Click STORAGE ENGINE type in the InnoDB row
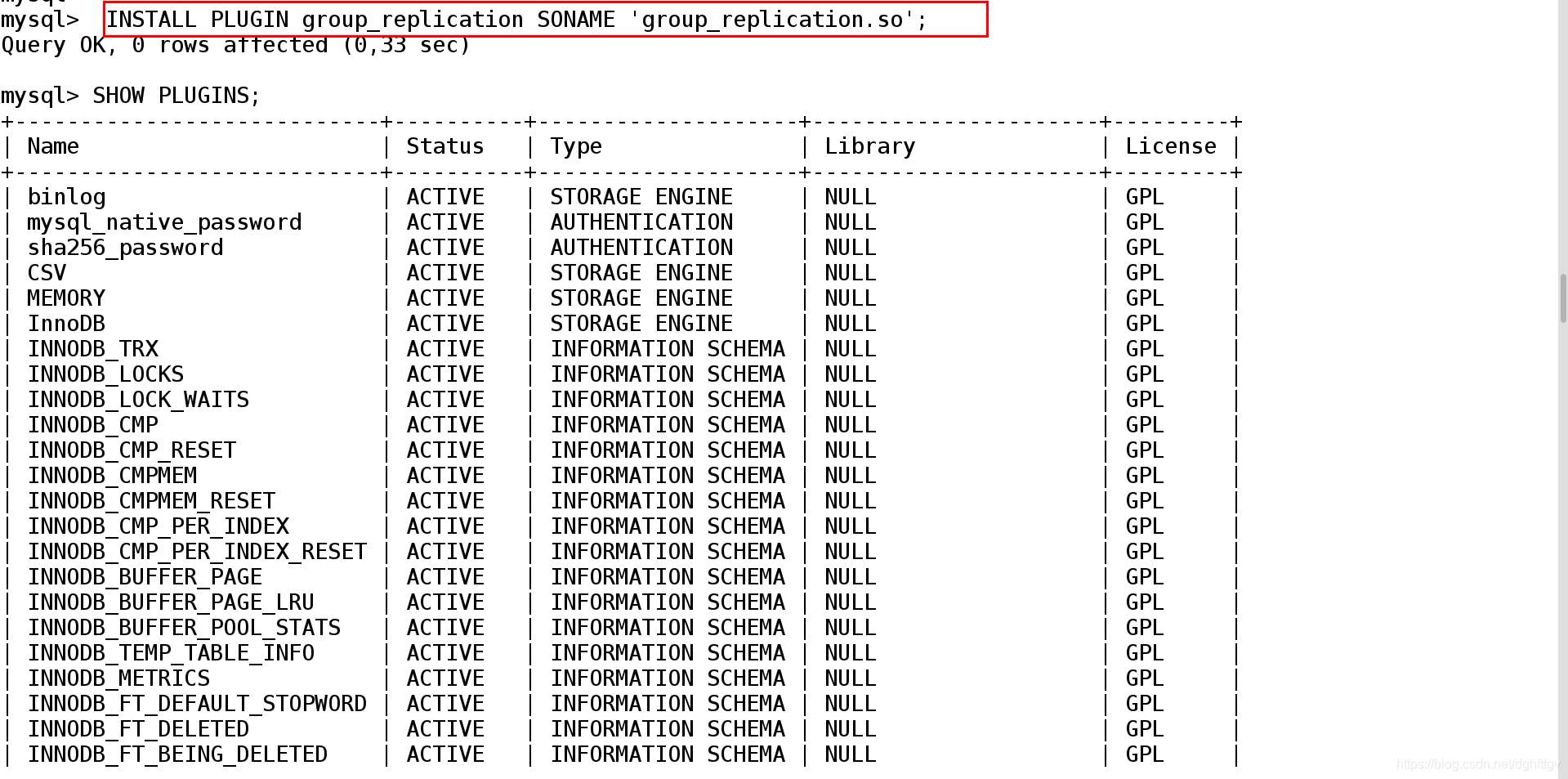Image resolution: width=1568 pixels, height=779 pixels. (x=641, y=324)
